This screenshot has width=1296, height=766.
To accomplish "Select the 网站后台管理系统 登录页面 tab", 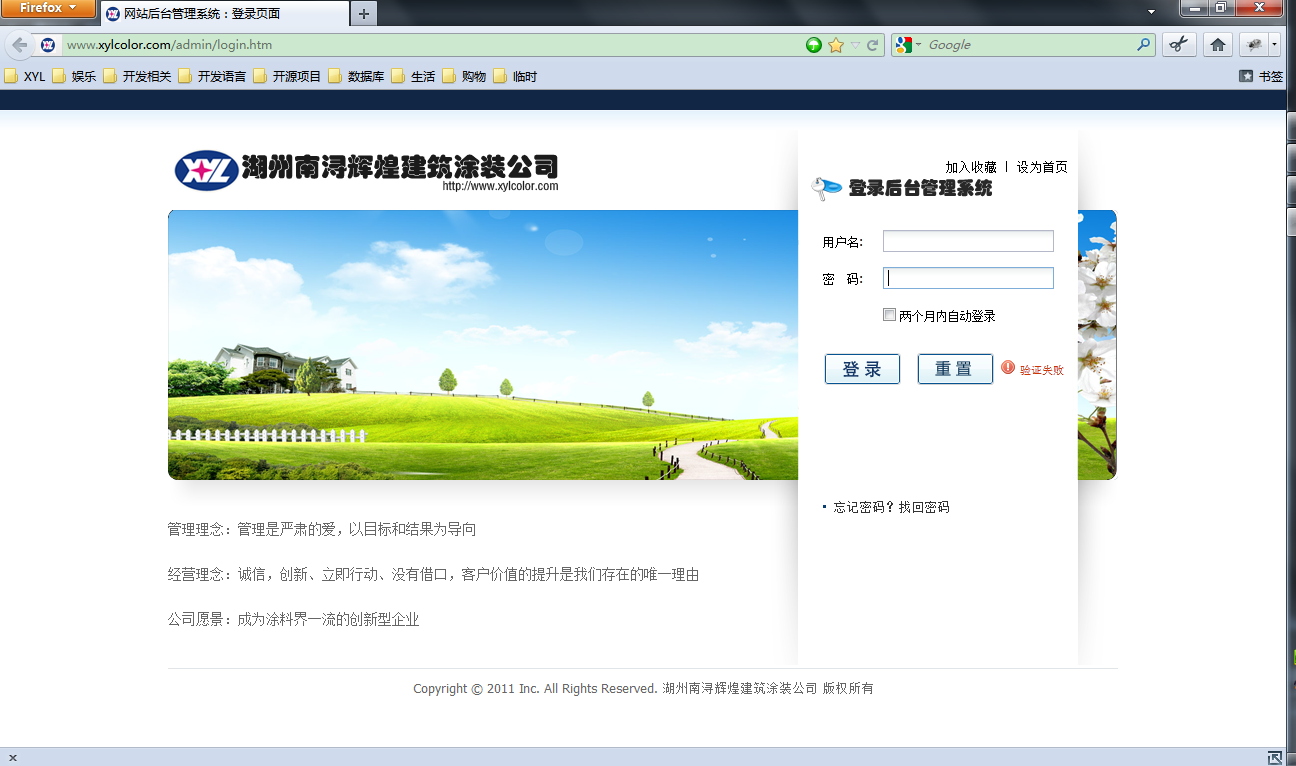I will [225, 14].
